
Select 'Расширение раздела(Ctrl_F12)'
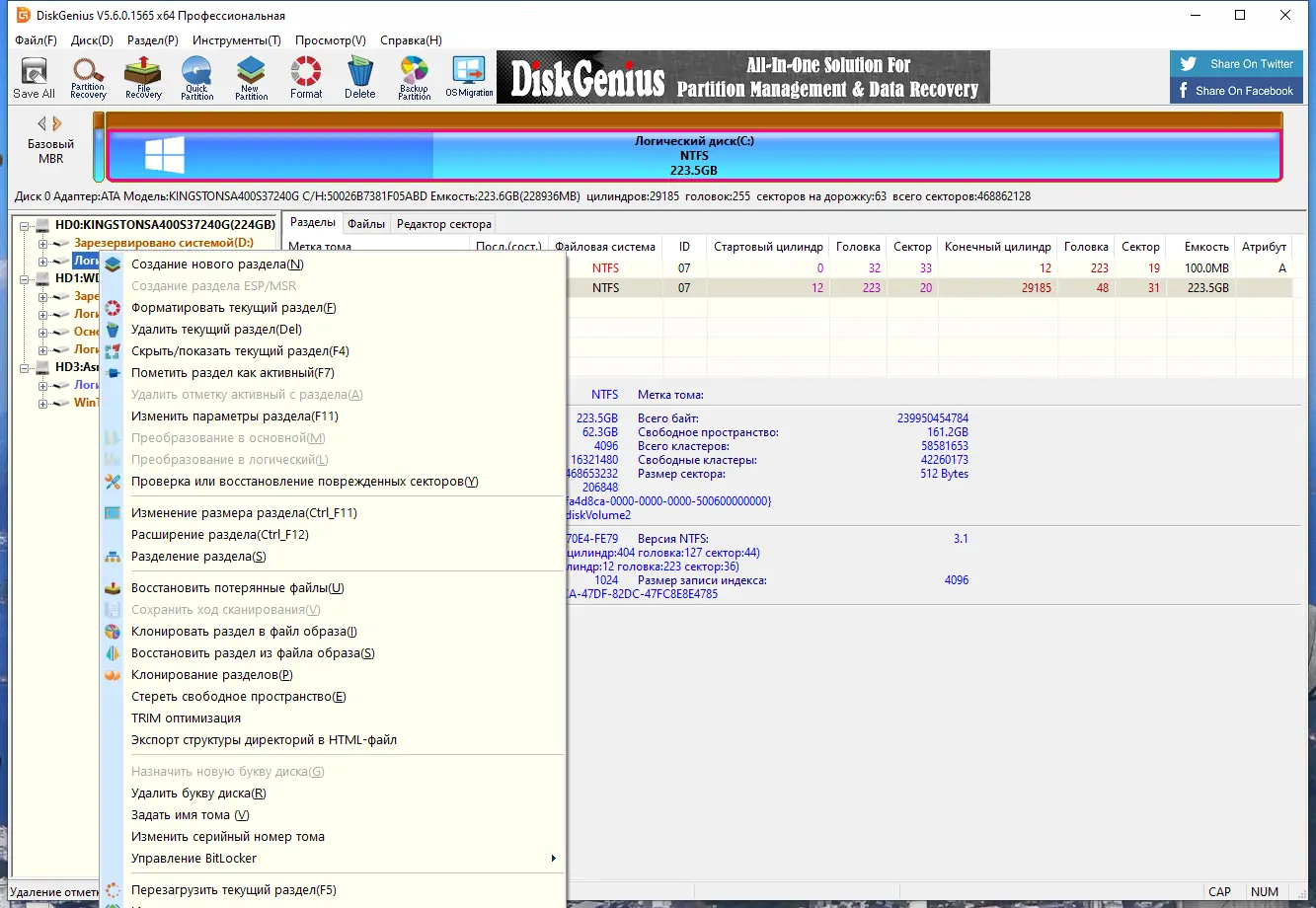(333, 535)
